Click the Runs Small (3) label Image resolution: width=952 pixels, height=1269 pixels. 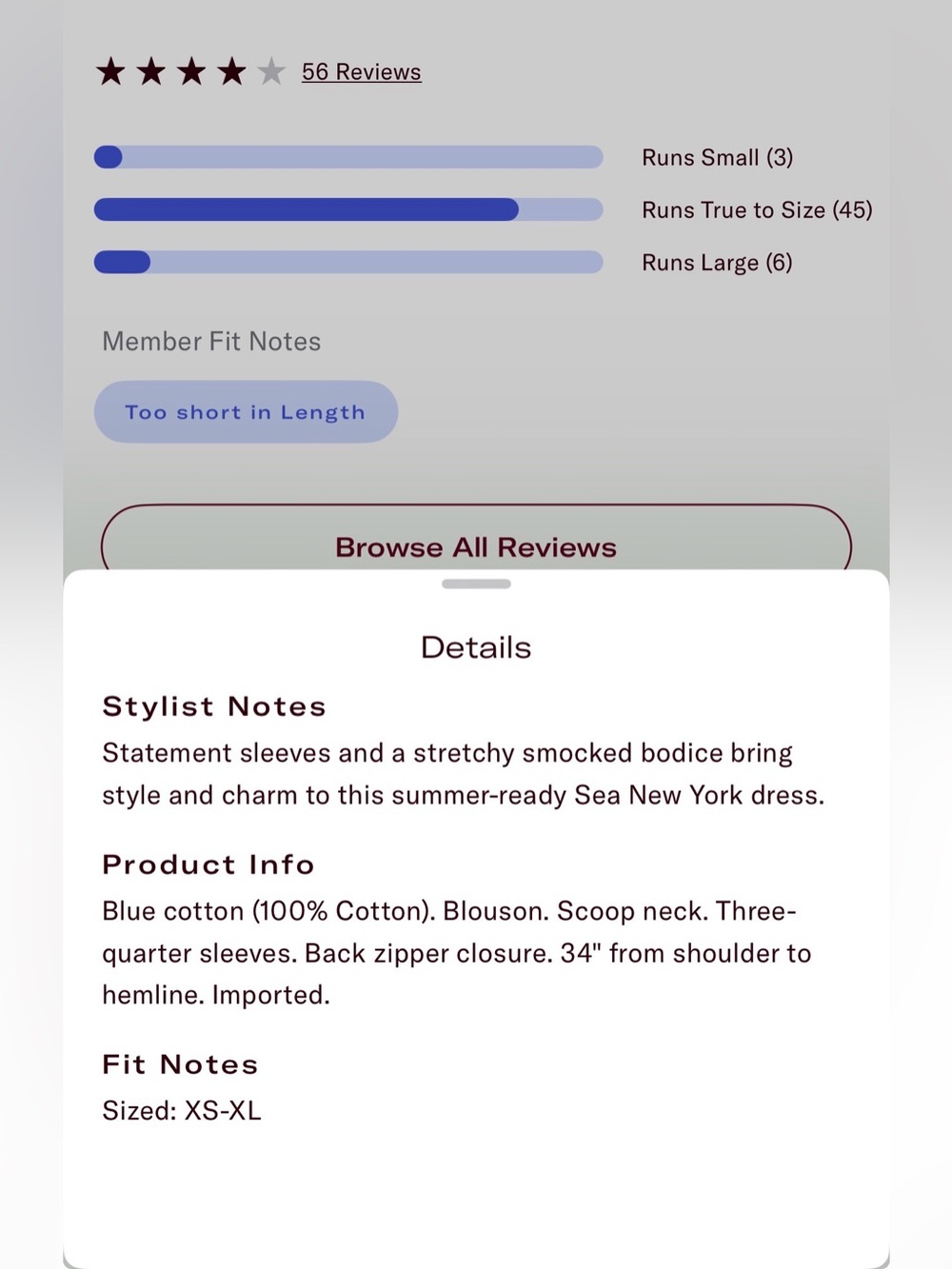(717, 158)
